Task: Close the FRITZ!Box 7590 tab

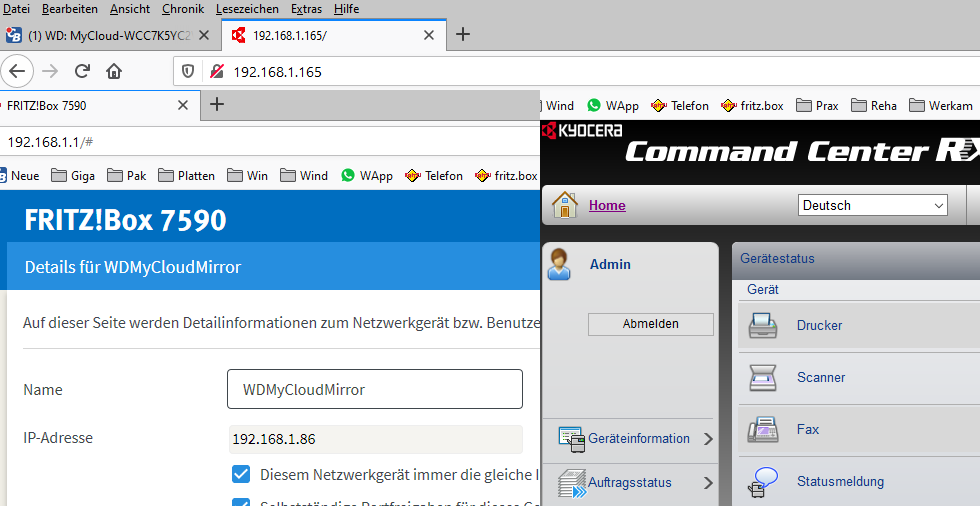Action: point(182,106)
